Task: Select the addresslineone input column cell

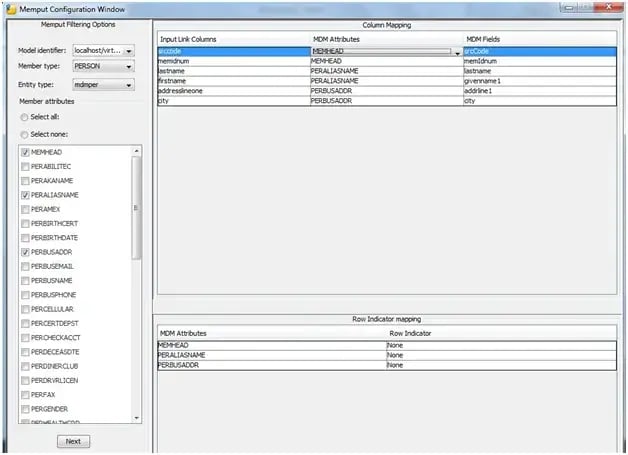Action: pyautogui.click(x=234, y=91)
